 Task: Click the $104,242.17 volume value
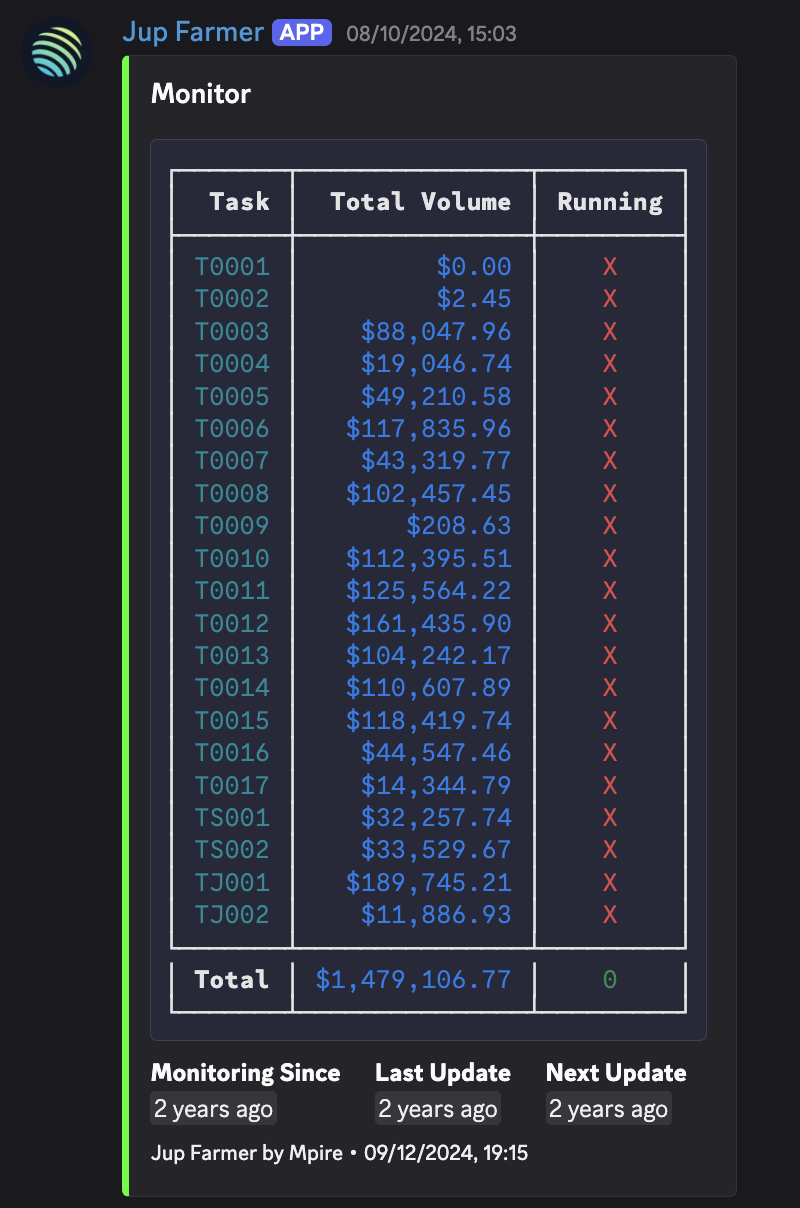(429, 655)
